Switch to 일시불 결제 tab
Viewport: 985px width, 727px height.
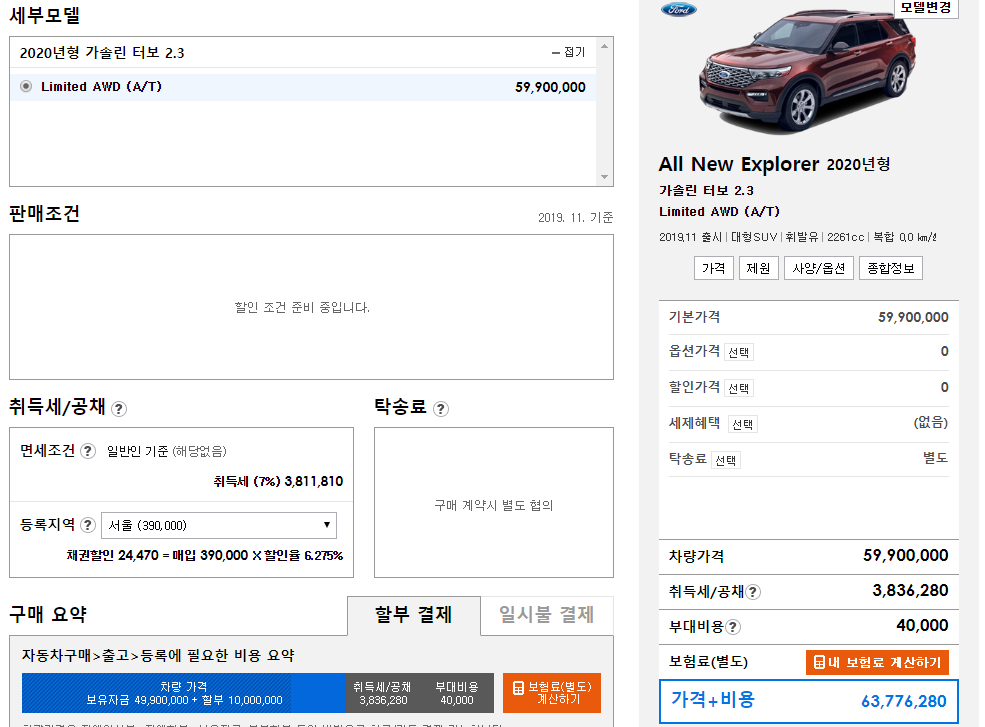[x=547, y=615]
